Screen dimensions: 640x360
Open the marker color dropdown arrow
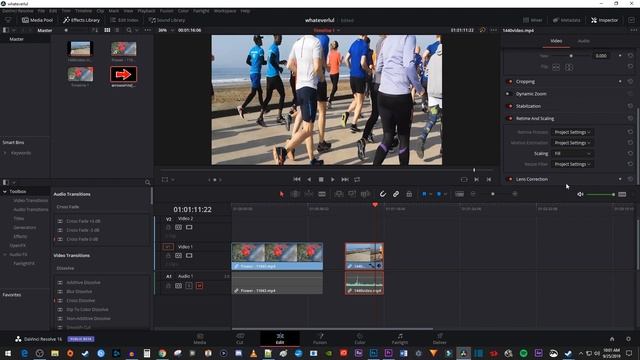click(445, 194)
